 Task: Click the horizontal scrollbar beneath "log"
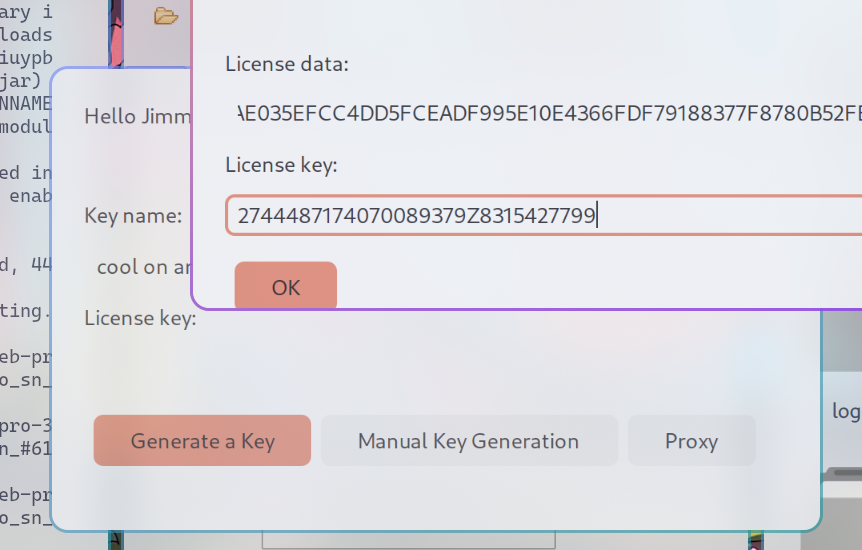[x=846, y=472]
